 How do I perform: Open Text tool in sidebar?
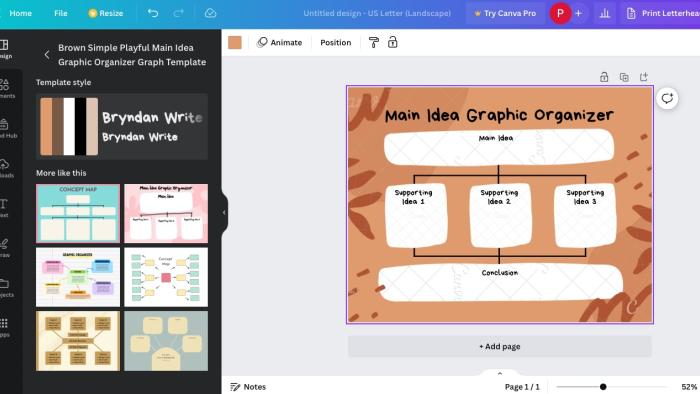tap(4, 207)
